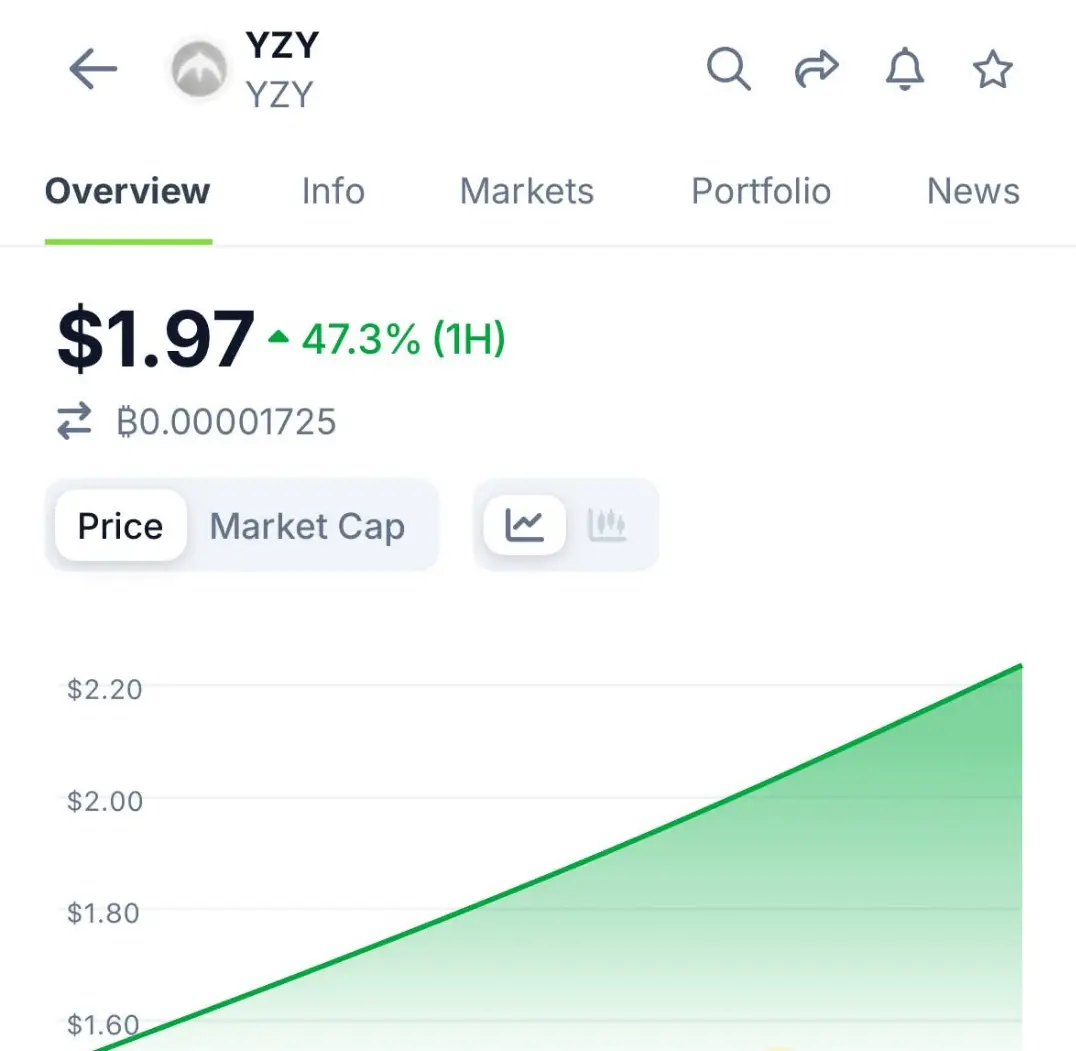Select the Market Cap chart toggle
This screenshot has width=1076, height=1051.
click(x=307, y=526)
